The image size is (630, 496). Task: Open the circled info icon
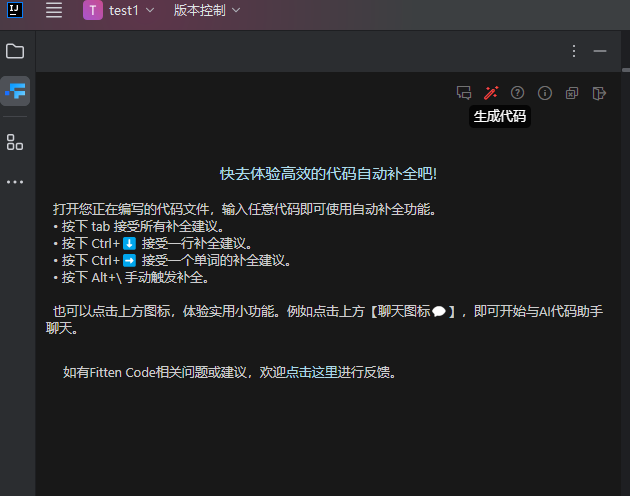coord(545,93)
